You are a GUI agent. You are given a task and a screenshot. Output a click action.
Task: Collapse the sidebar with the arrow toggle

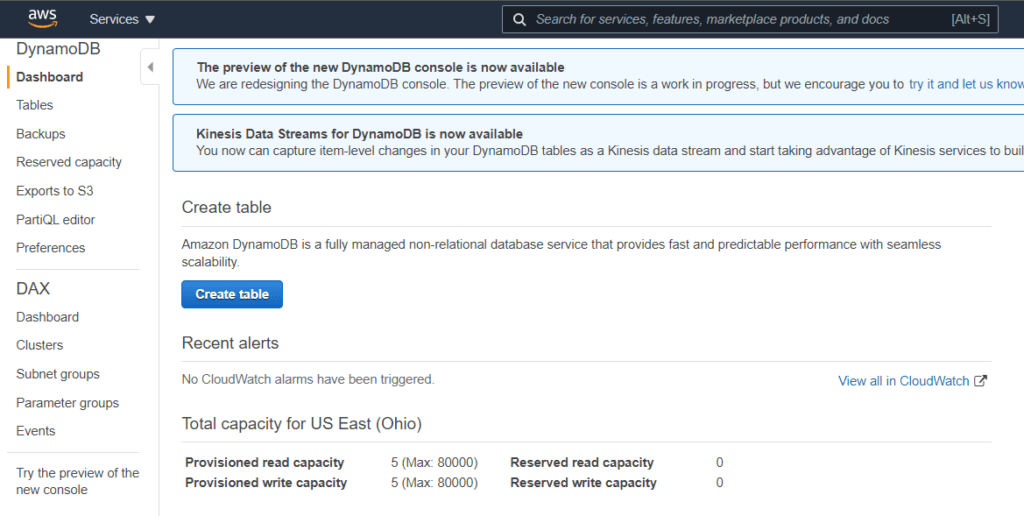[150, 67]
